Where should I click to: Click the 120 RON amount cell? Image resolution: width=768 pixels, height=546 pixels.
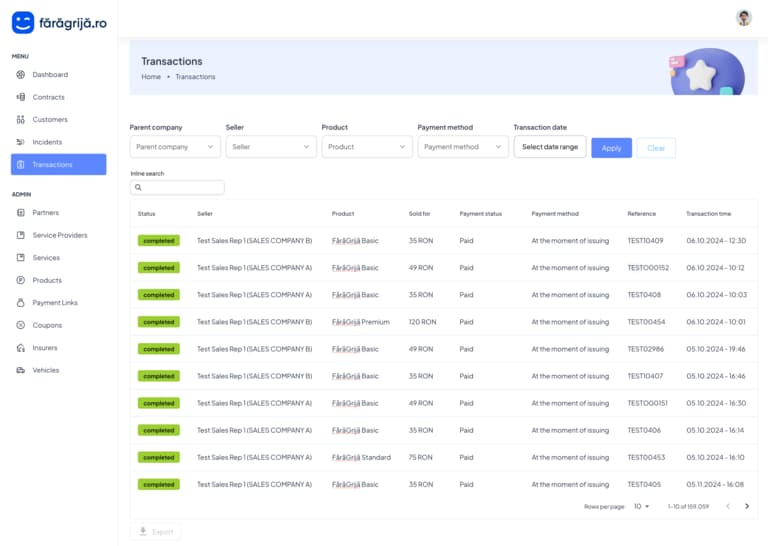(422, 322)
